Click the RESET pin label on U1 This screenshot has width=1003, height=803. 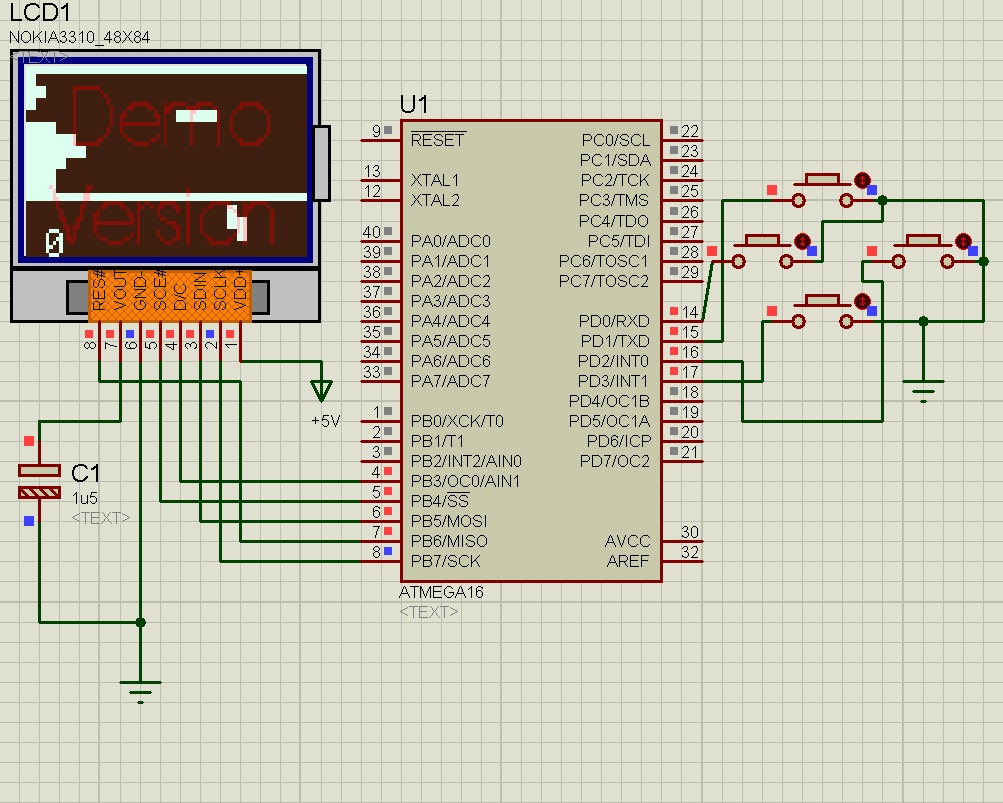[438, 140]
